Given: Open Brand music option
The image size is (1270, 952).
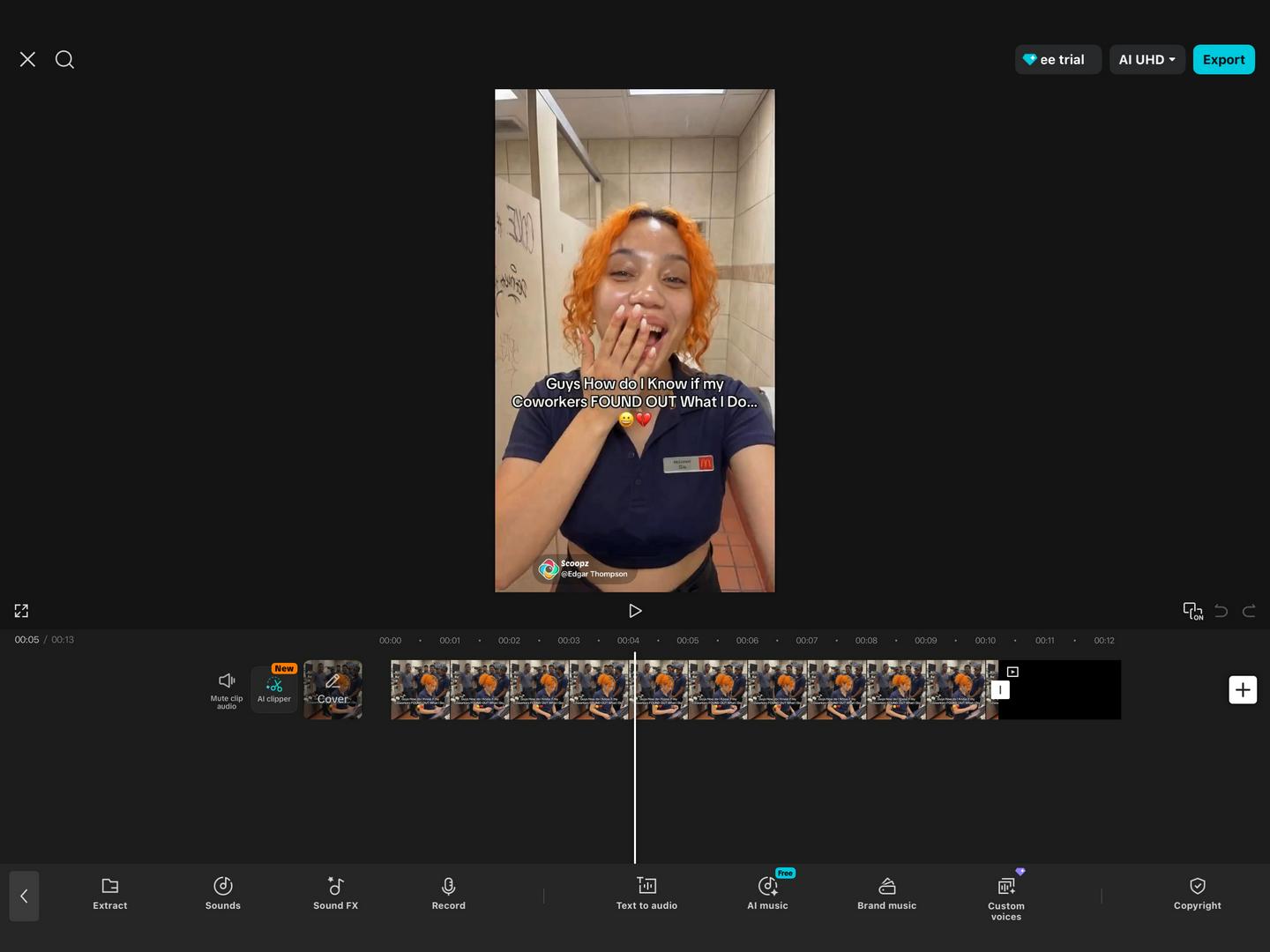Looking at the screenshot, I should coord(886,893).
